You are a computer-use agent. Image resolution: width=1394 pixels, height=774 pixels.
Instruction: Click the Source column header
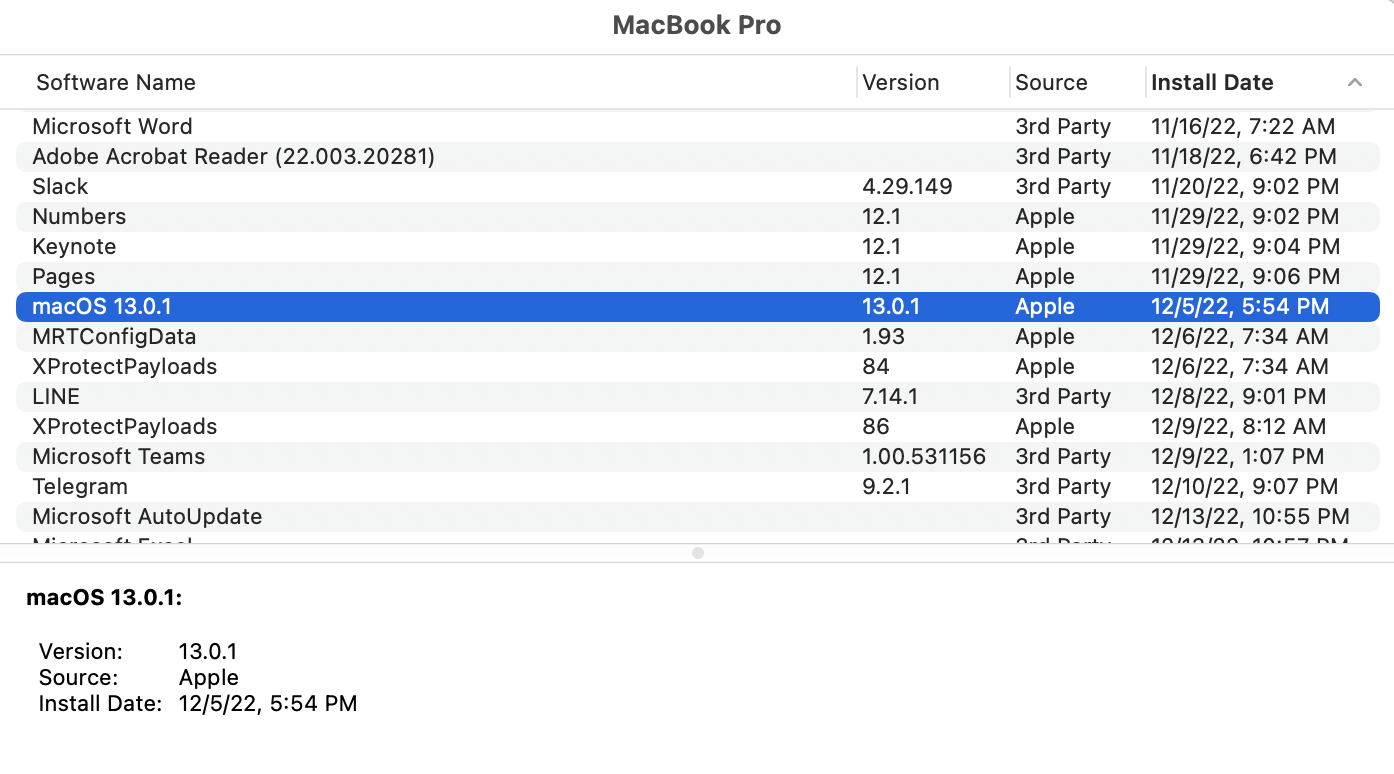[1051, 82]
